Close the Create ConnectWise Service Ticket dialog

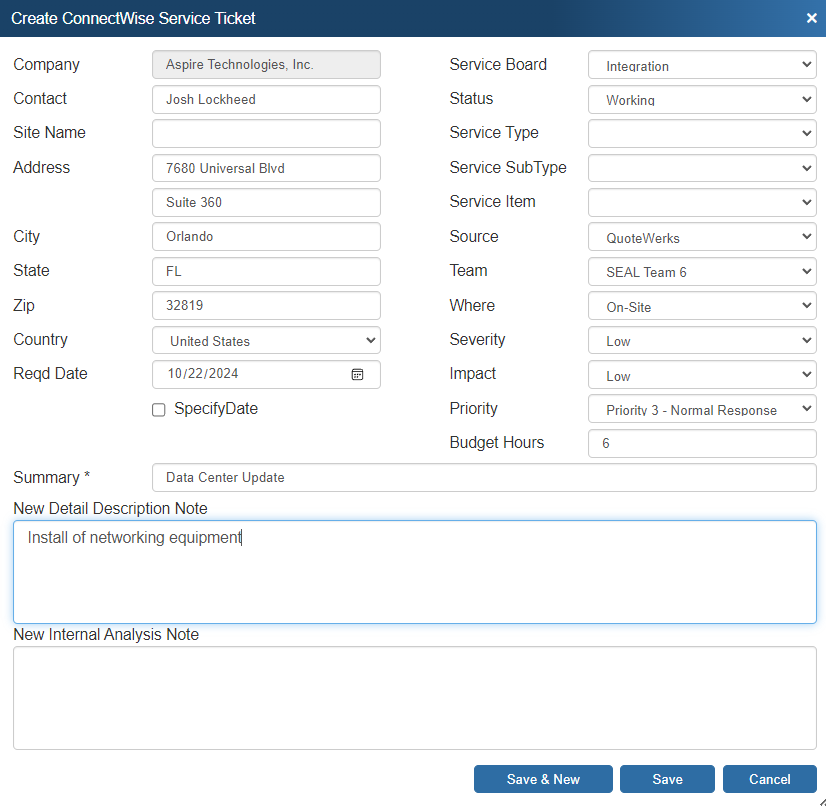tap(811, 17)
